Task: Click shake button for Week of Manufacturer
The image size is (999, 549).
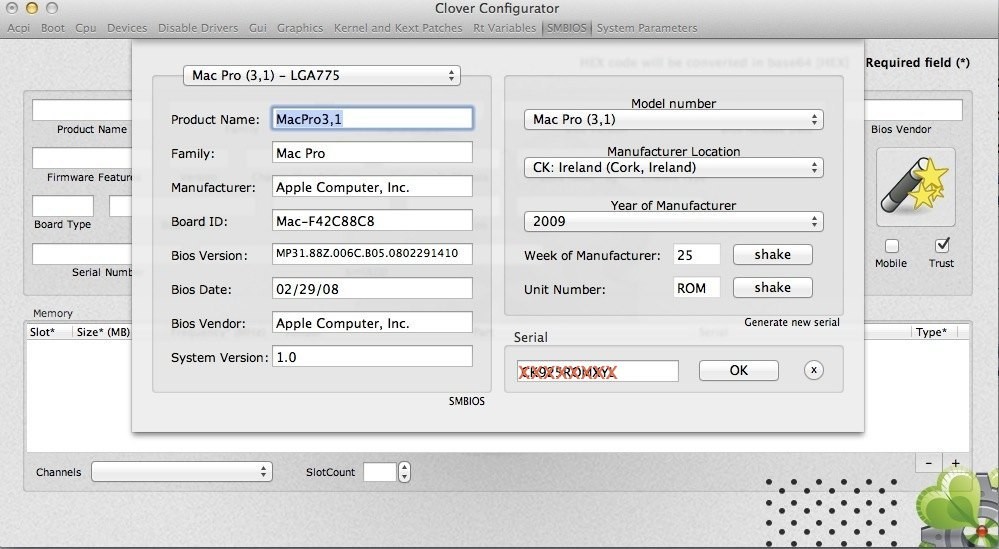Action: [772, 255]
